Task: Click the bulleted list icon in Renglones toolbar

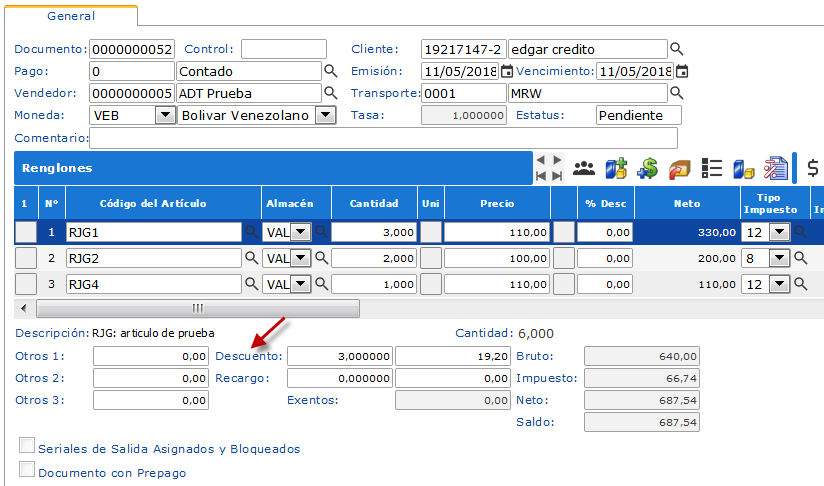Action: [x=712, y=168]
